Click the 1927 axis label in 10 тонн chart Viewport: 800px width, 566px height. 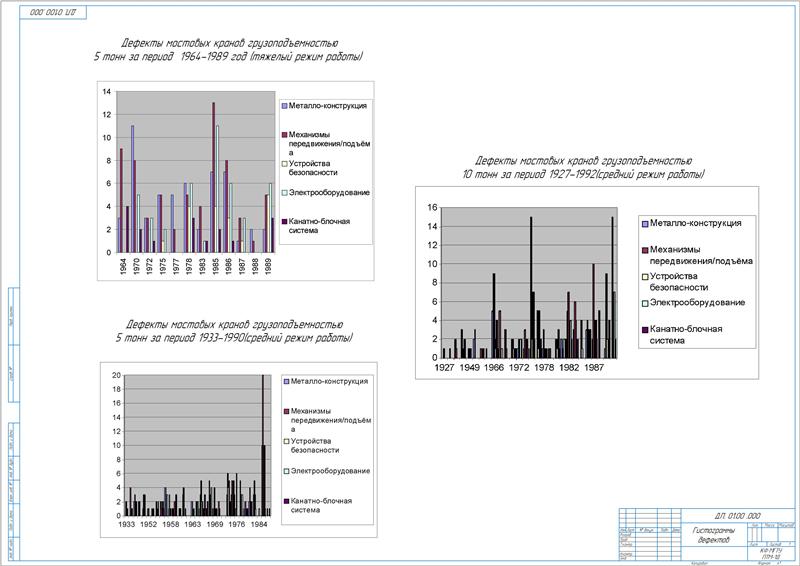point(444,367)
